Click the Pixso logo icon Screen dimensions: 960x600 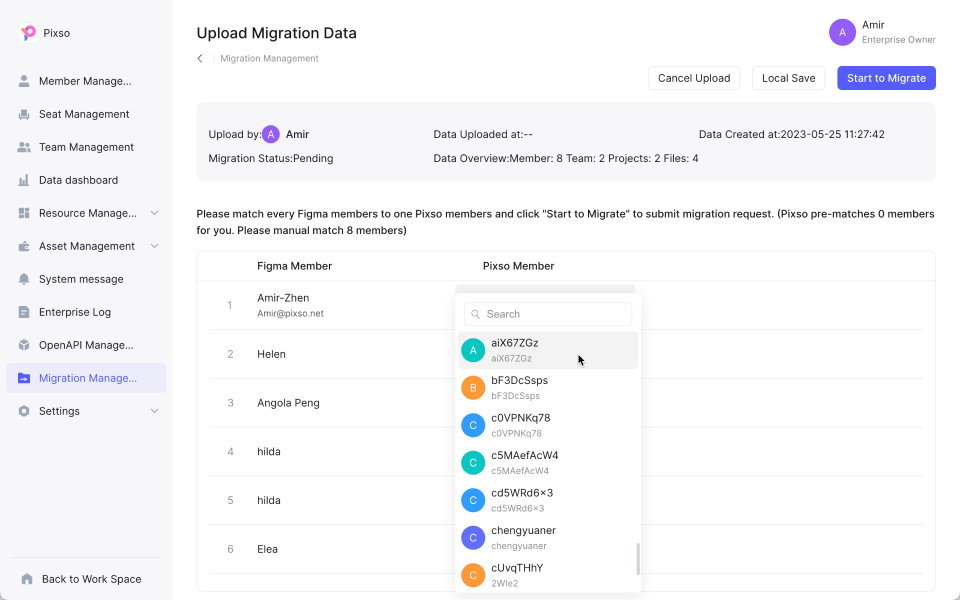tap(28, 32)
